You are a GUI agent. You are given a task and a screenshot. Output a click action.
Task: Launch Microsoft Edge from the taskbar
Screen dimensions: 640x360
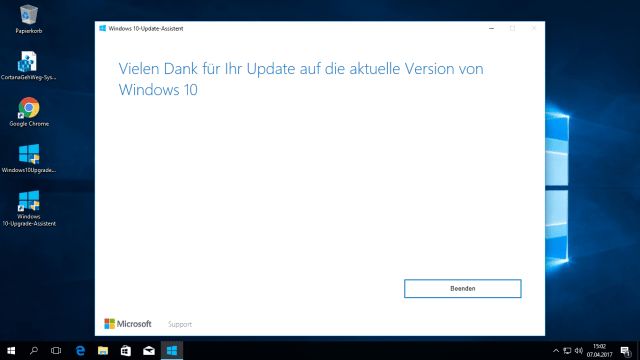(x=80, y=351)
